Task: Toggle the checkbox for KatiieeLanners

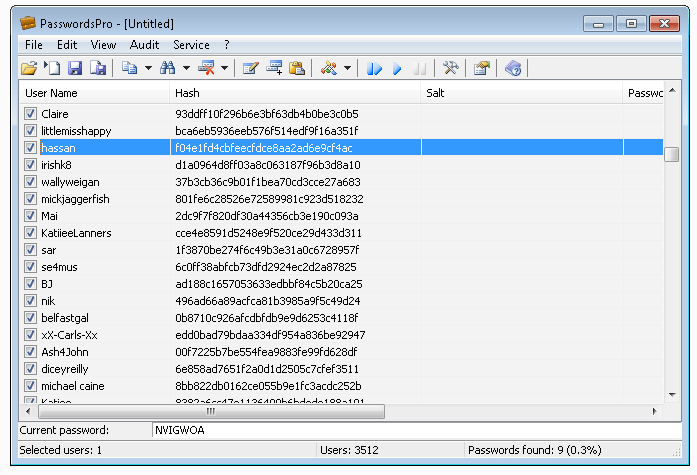Action: point(30,233)
